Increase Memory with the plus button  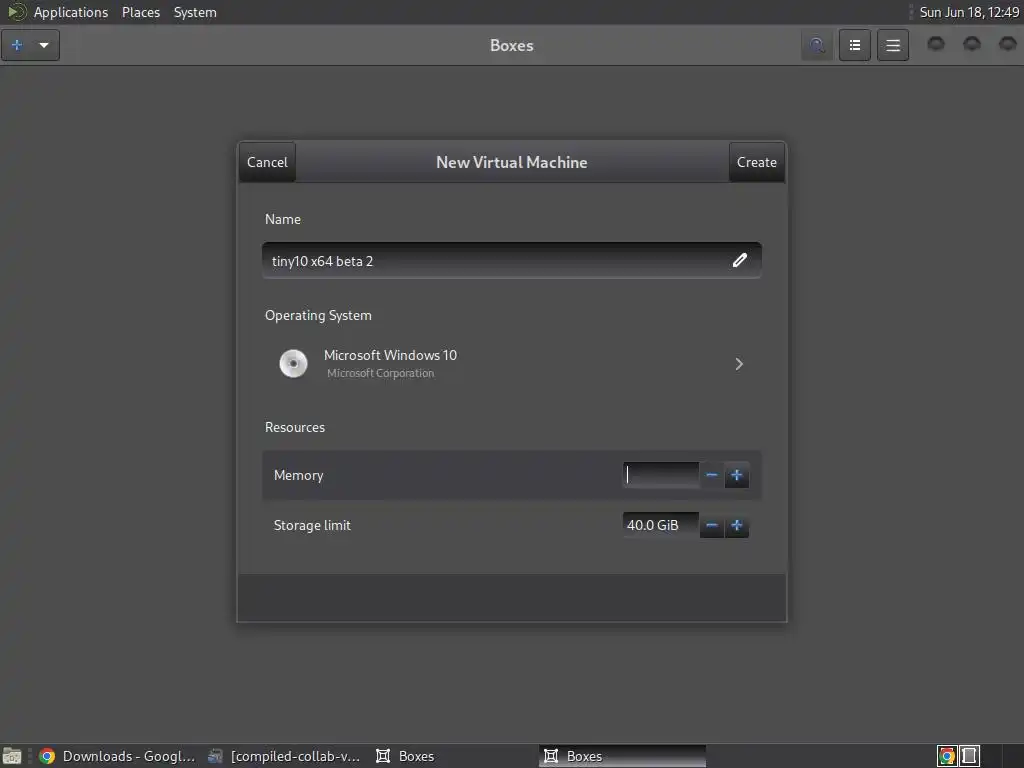[x=737, y=475]
